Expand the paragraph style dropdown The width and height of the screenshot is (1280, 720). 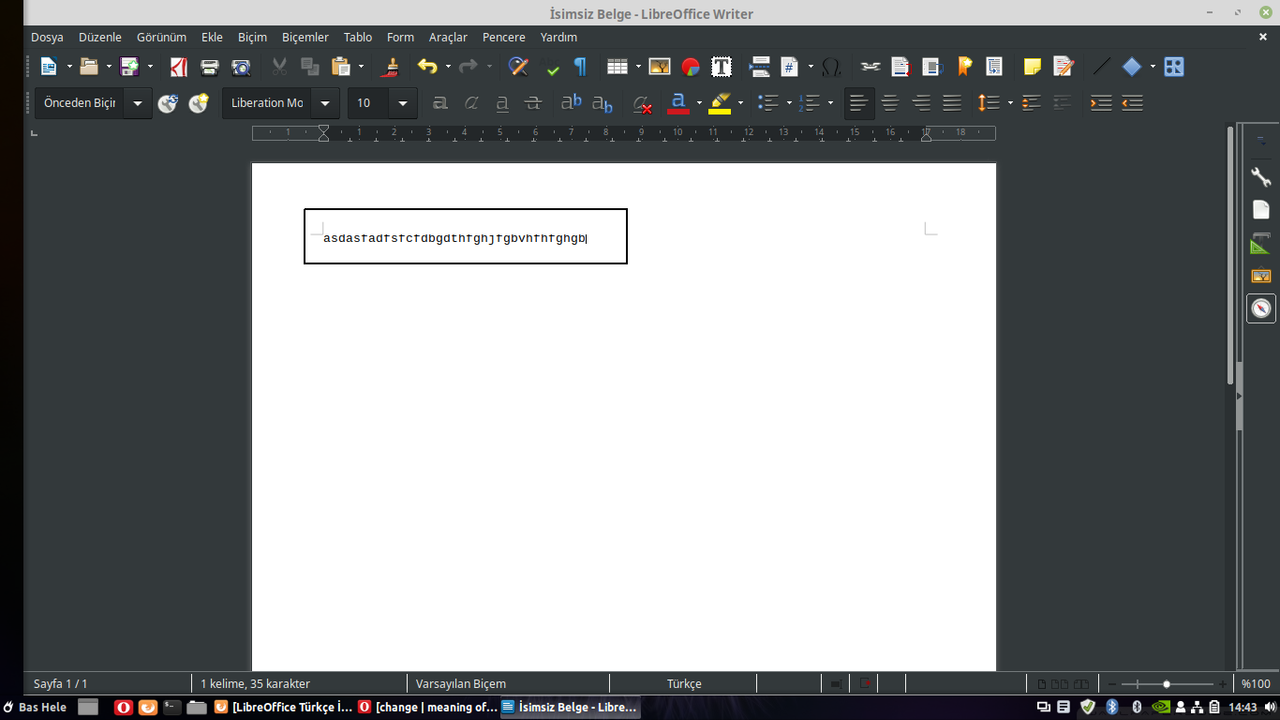tap(137, 103)
